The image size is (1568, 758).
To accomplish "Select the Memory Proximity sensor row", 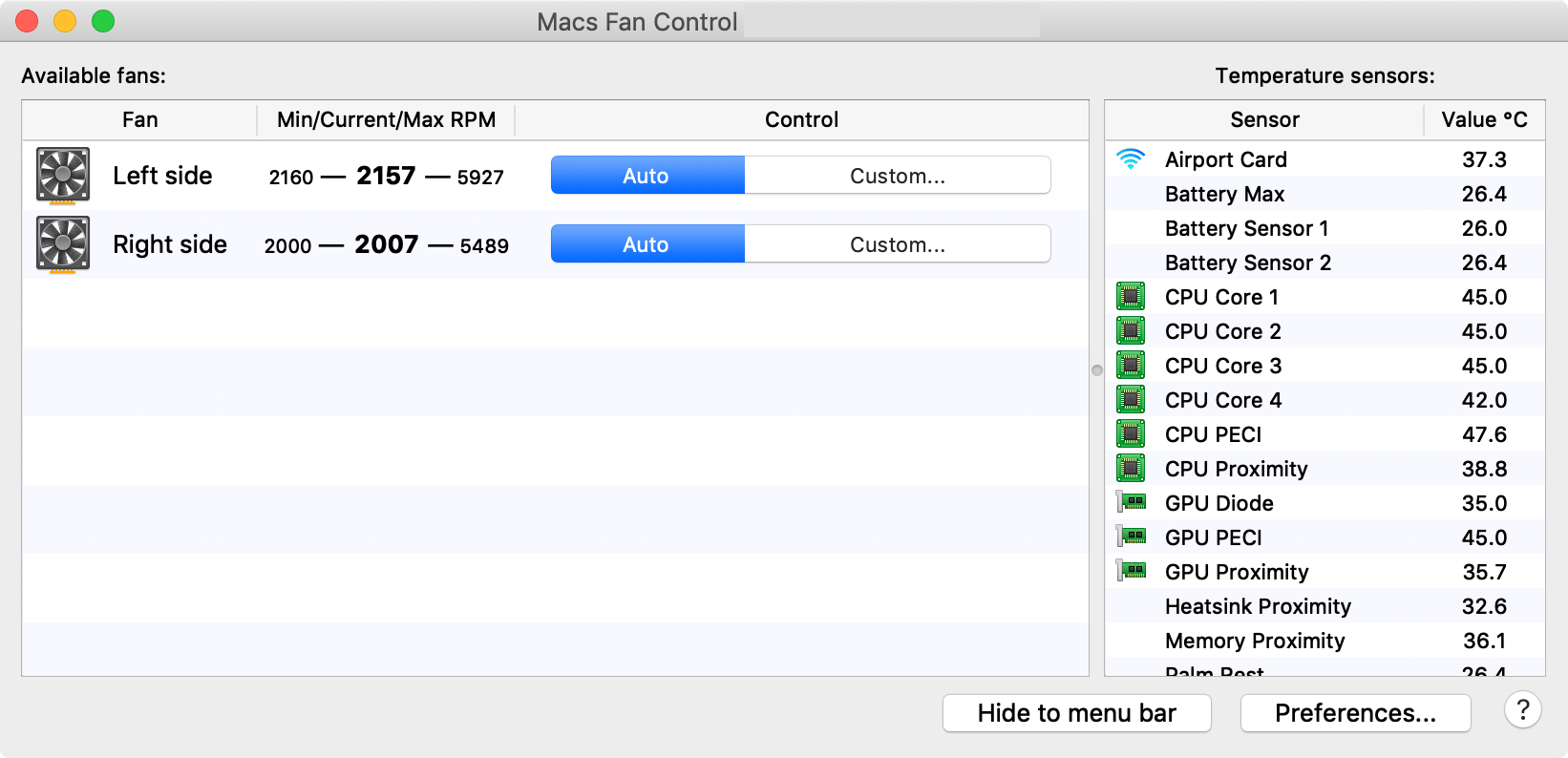I will pos(1324,641).
